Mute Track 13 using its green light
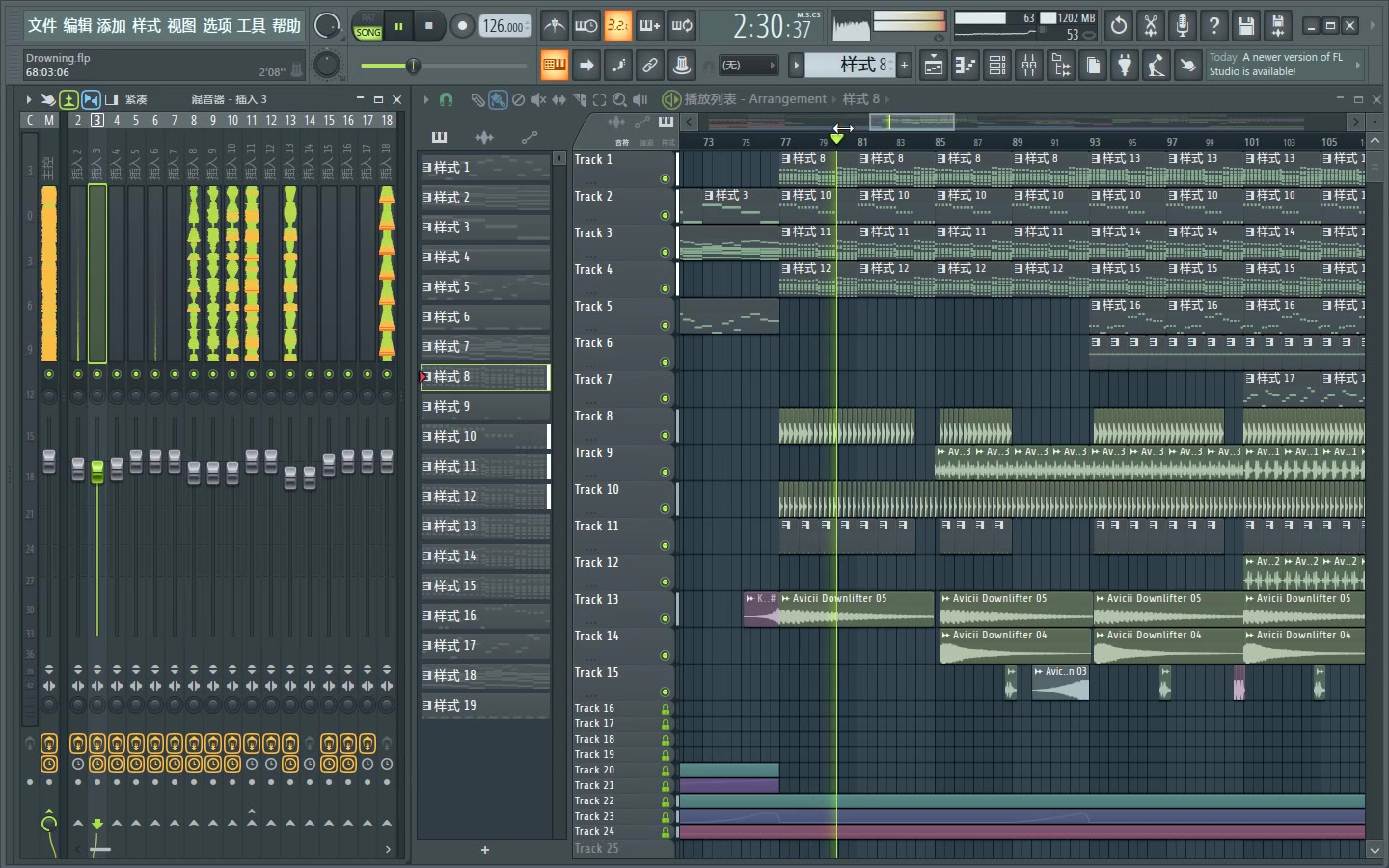Image resolution: width=1389 pixels, height=868 pixels. 665,619
